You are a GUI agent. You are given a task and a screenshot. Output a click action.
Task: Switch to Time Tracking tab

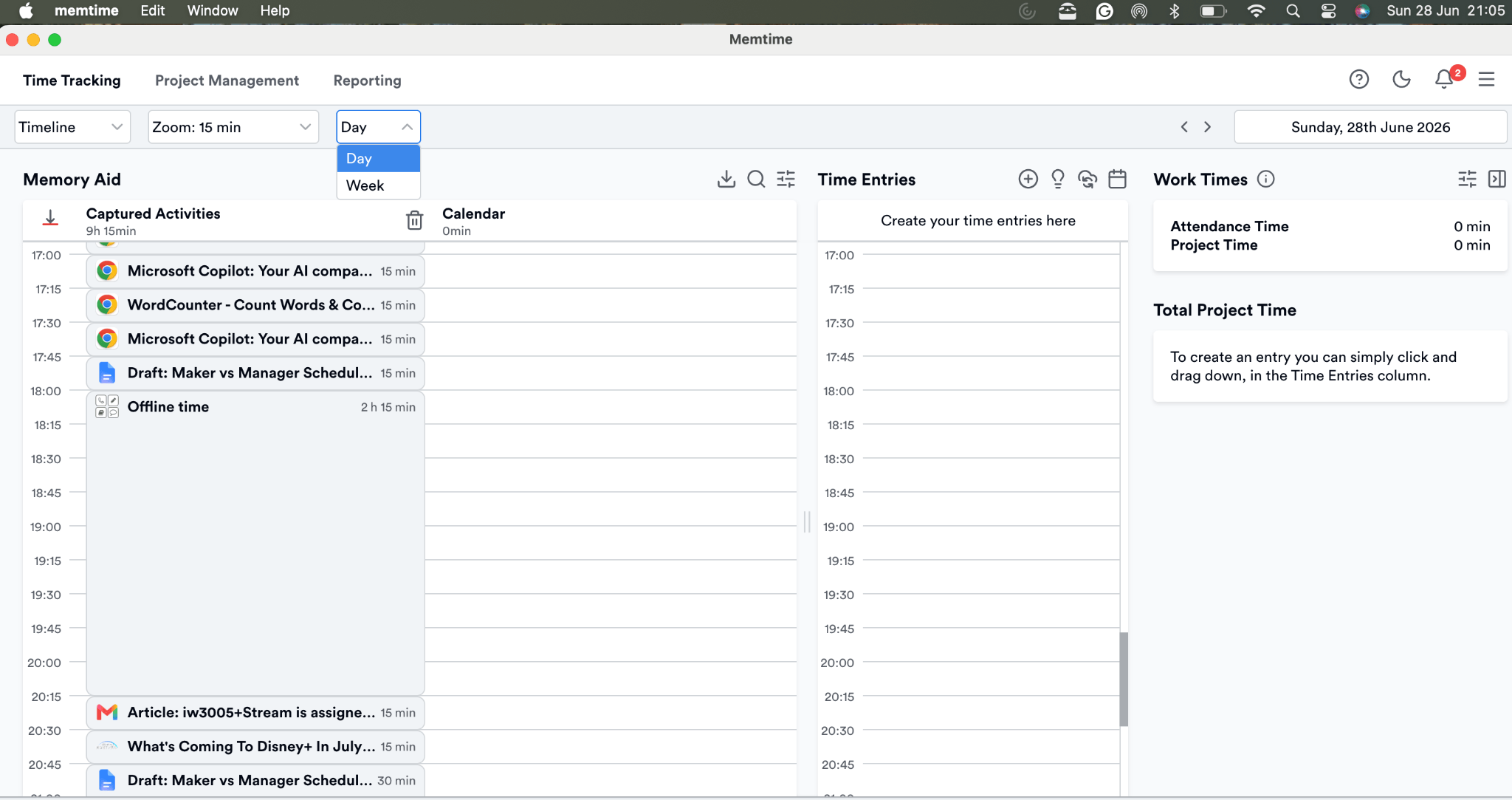72,81
